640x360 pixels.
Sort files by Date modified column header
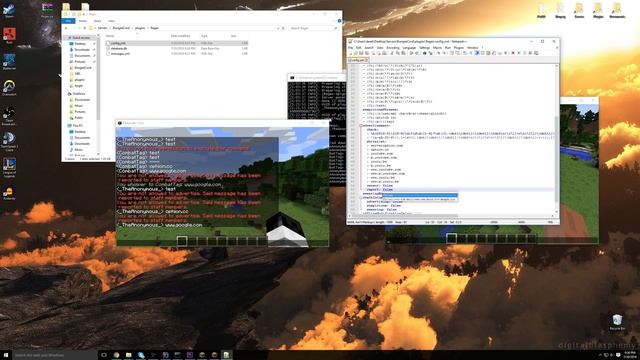point(180,36)
